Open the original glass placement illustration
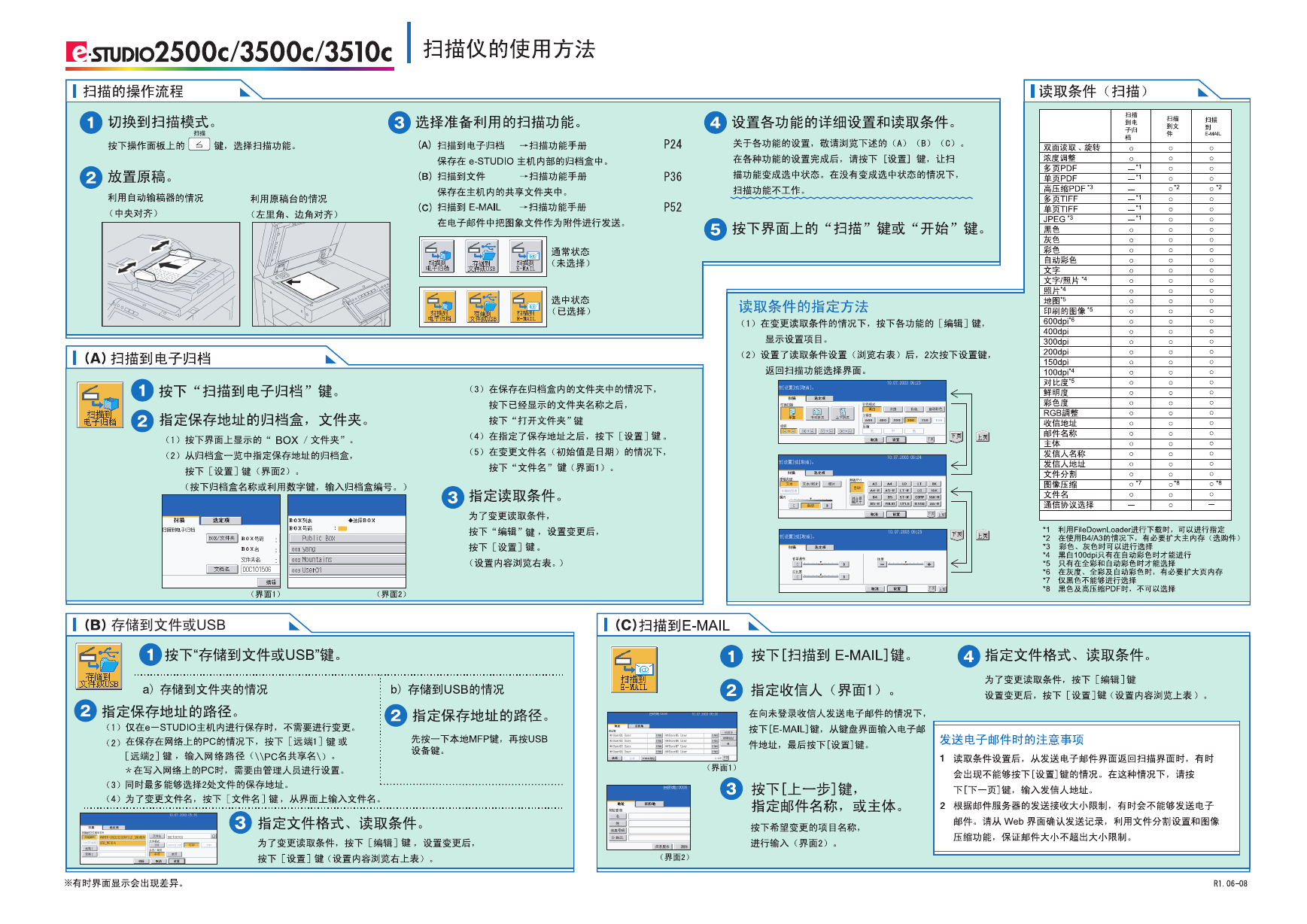 point(321,274)
